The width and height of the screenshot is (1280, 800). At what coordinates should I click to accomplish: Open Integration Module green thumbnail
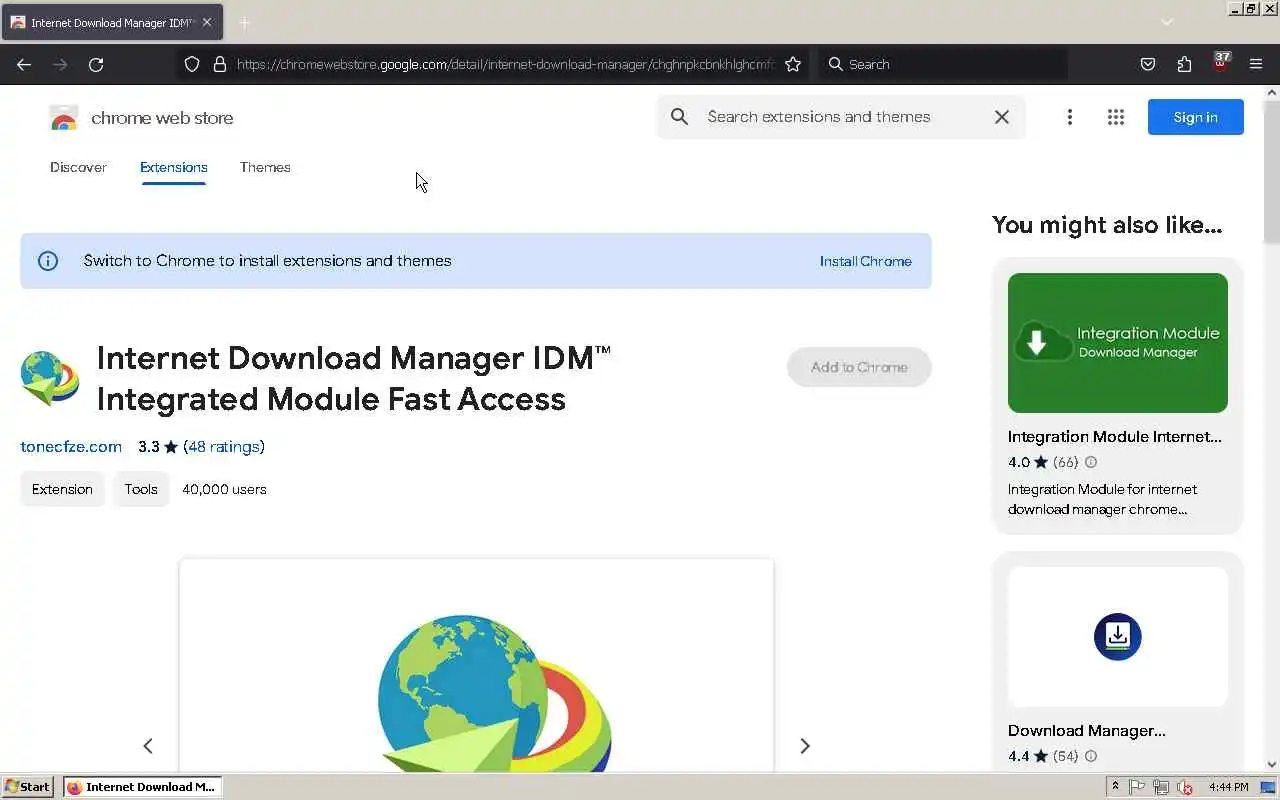pyautogui.click(x=1118, y=343)
